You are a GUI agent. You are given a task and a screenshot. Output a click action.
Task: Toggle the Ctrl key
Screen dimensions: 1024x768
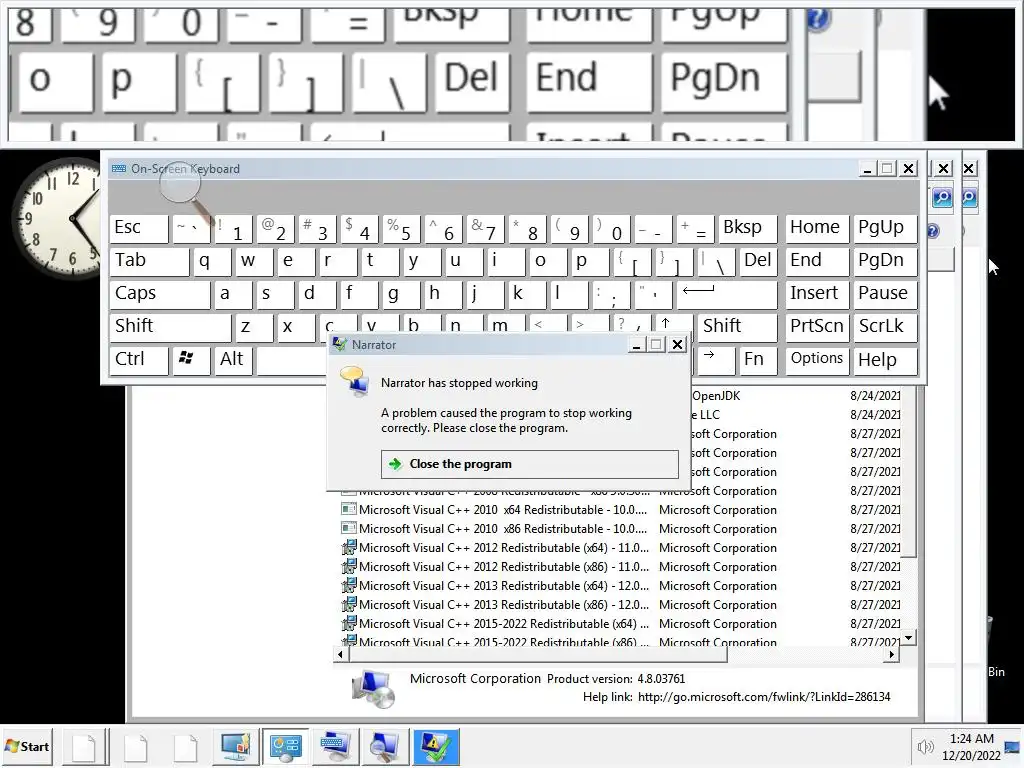(139, 360)
